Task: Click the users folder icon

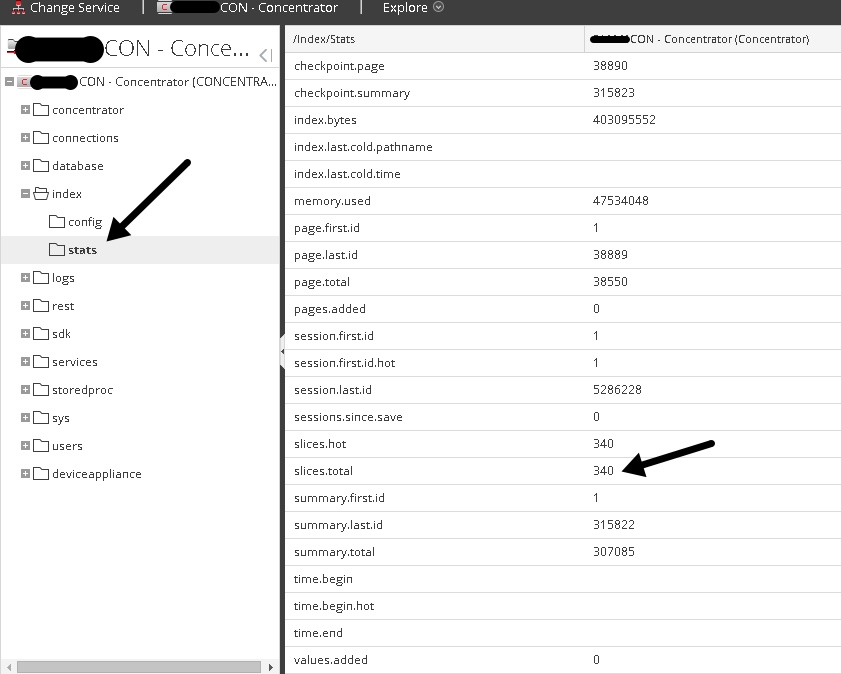Action: coord(41,445)
